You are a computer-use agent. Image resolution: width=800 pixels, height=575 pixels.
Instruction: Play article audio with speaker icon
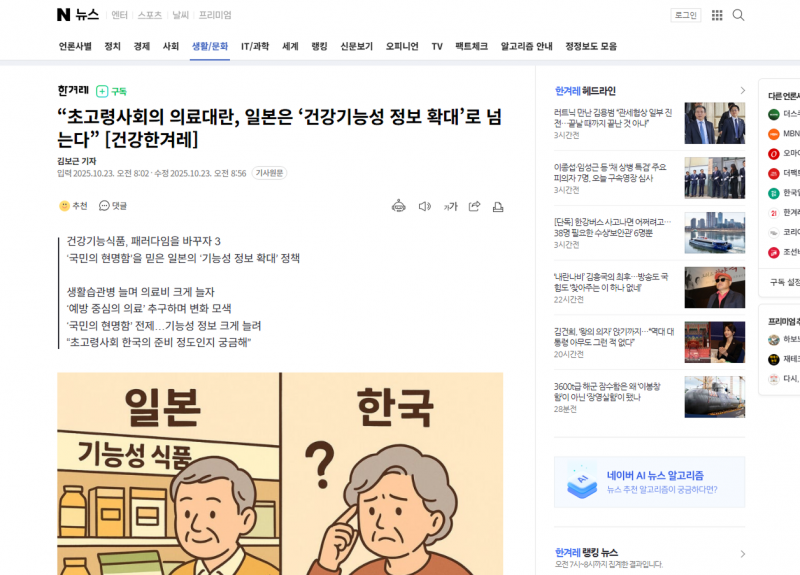424,206
